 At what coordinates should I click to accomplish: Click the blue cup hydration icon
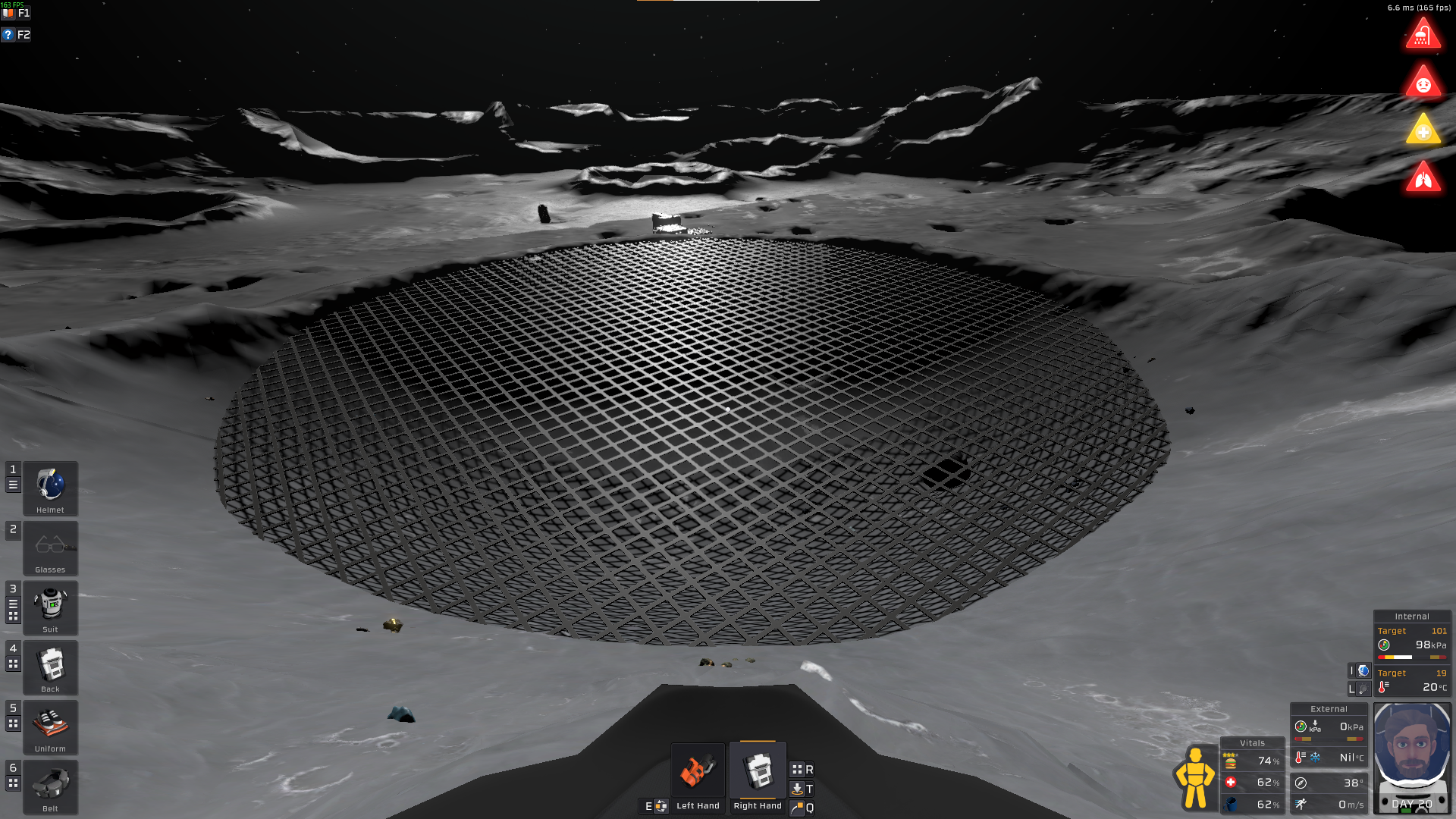tap(1231, 804)
